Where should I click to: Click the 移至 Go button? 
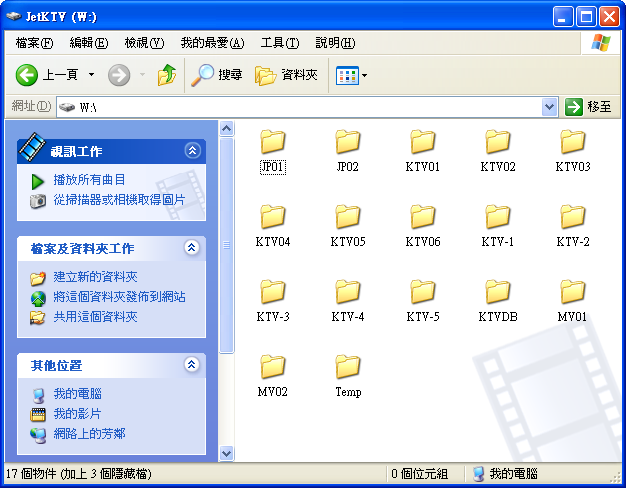pos(588,107)
